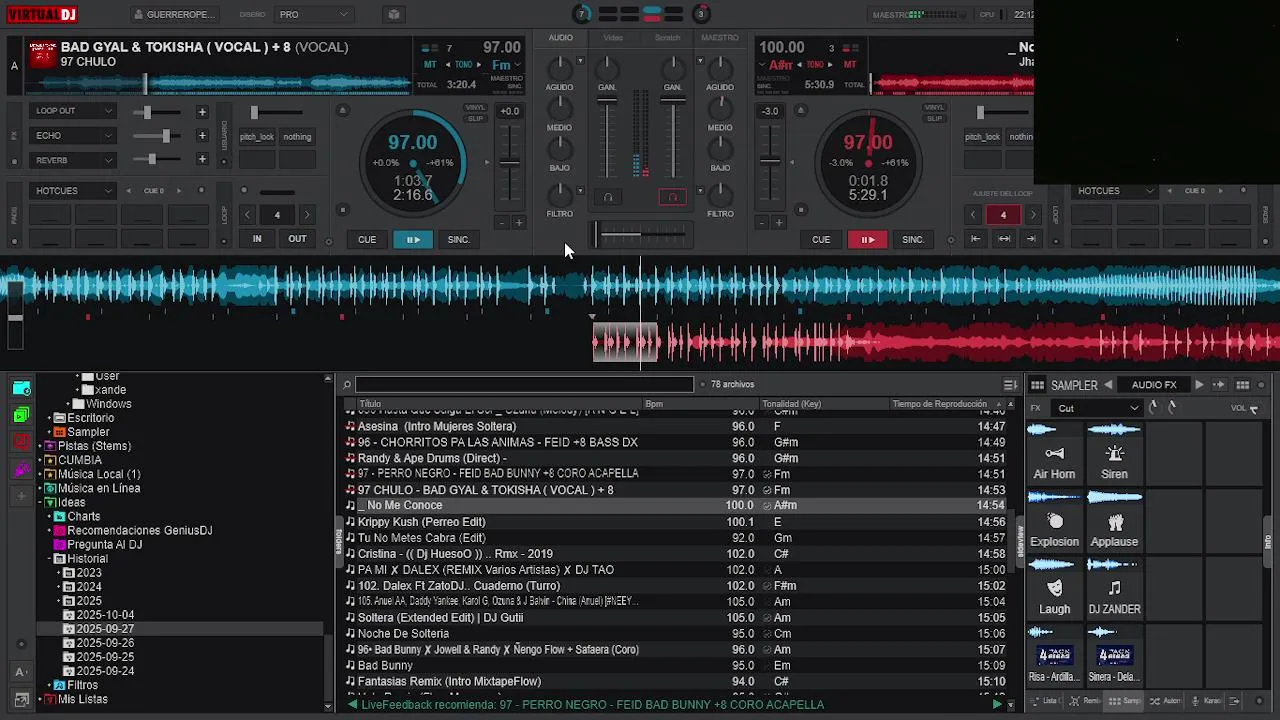Click the left channel headphone cue button
This screenshot has width=1280, height=720.
click(x=607, y=197)
